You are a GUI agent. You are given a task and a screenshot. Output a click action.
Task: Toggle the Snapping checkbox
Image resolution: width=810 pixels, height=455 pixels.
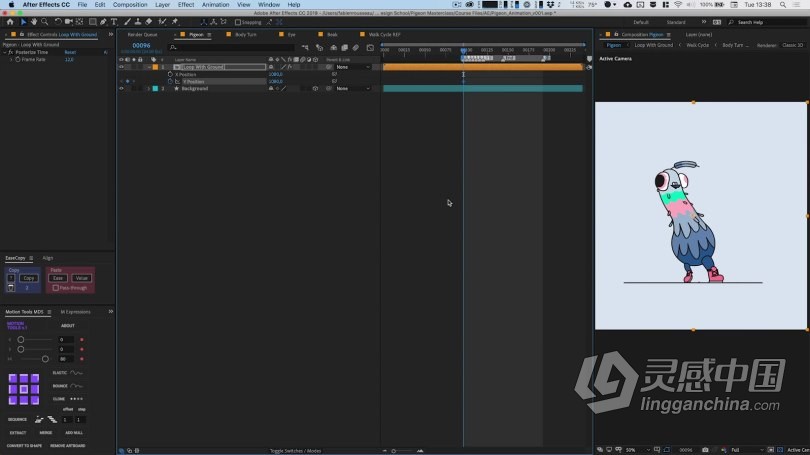click(x=238, y=22)
